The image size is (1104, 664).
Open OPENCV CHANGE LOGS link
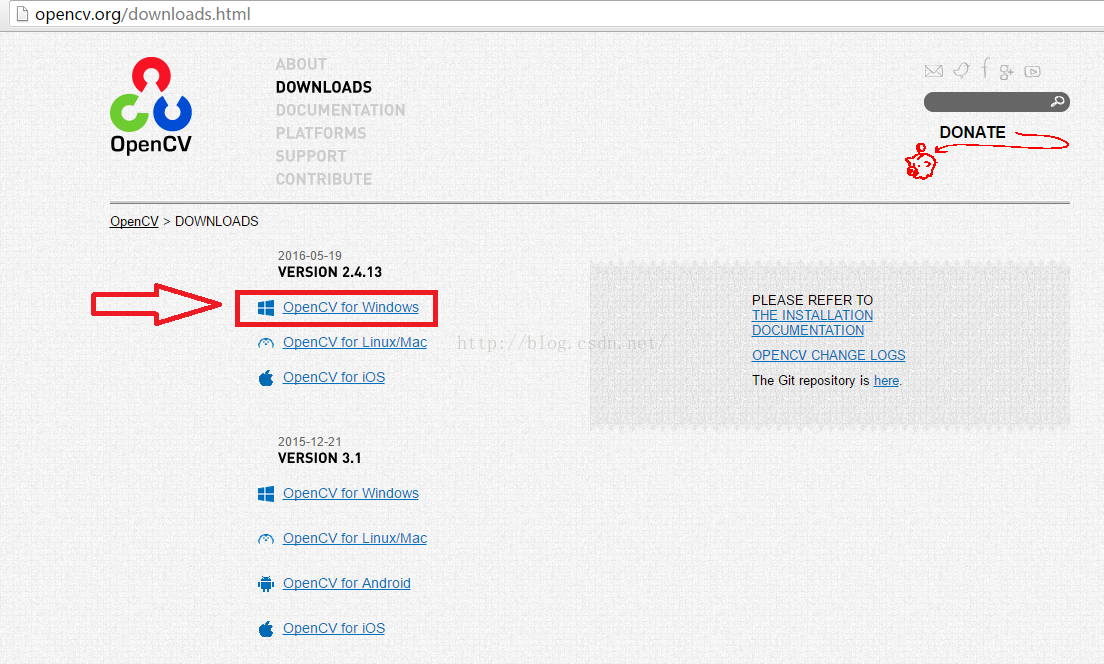[x=829, y=356]
